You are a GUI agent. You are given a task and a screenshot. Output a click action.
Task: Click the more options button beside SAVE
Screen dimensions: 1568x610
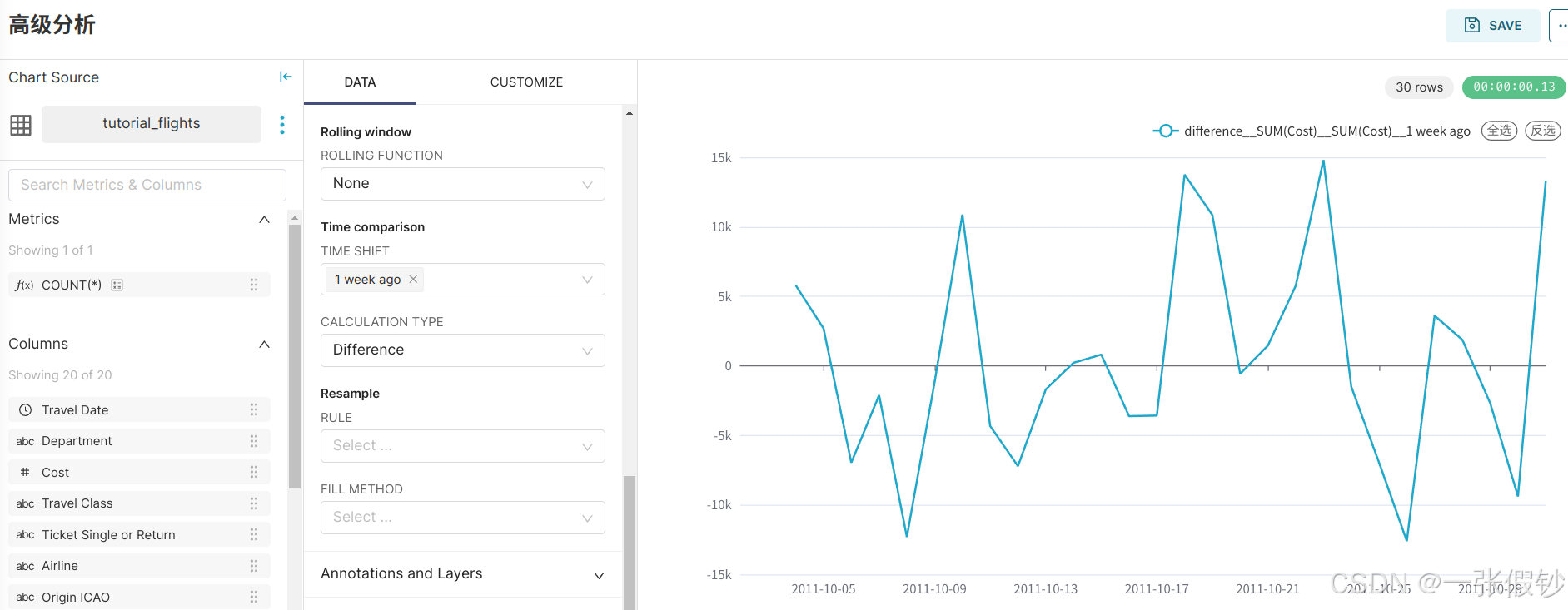pyautogui.click(x=1559, y=26)
